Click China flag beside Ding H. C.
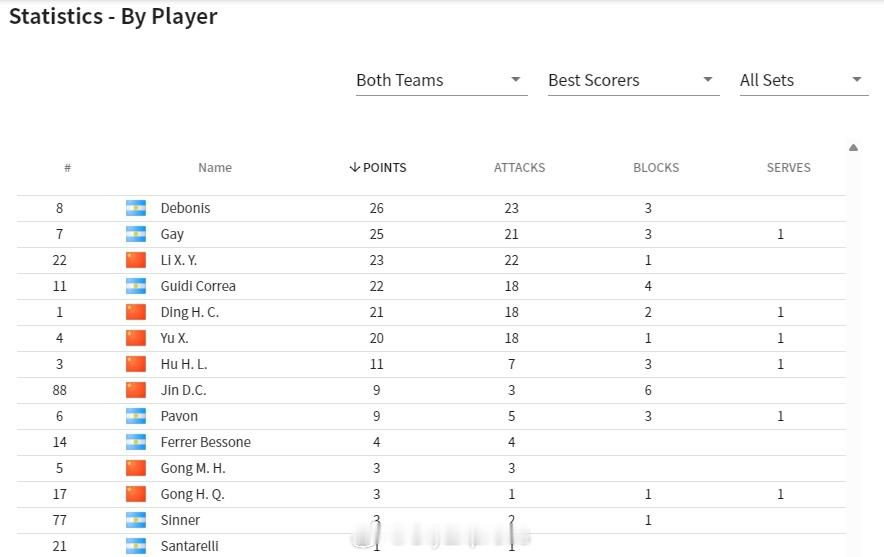The height and width of the screenshot is (557, 884). 136,312
